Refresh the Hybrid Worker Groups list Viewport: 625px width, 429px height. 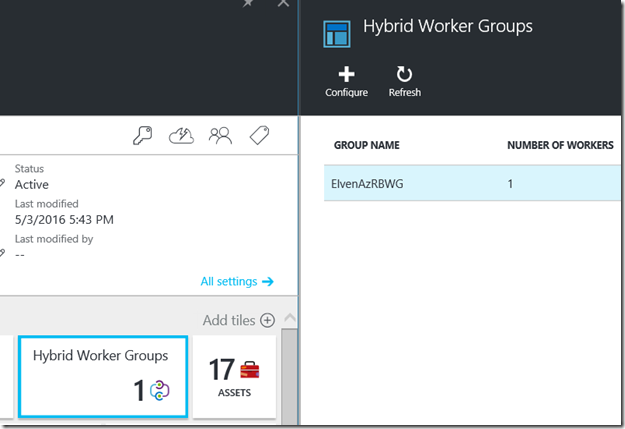pyautogui.click(x=404, y=75)
